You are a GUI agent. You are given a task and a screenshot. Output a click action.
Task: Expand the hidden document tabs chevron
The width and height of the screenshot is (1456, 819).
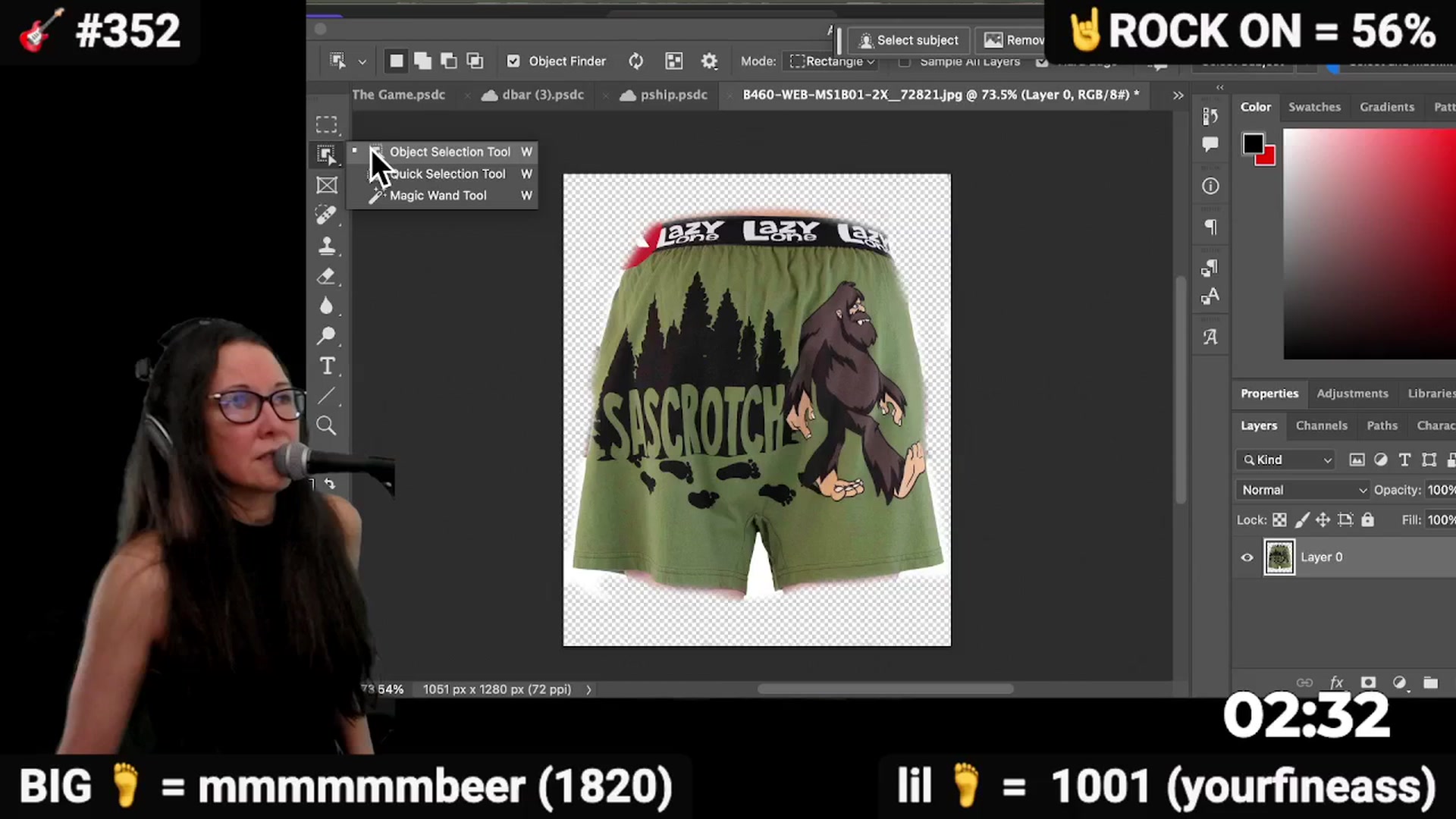(x=1178, y=96)
